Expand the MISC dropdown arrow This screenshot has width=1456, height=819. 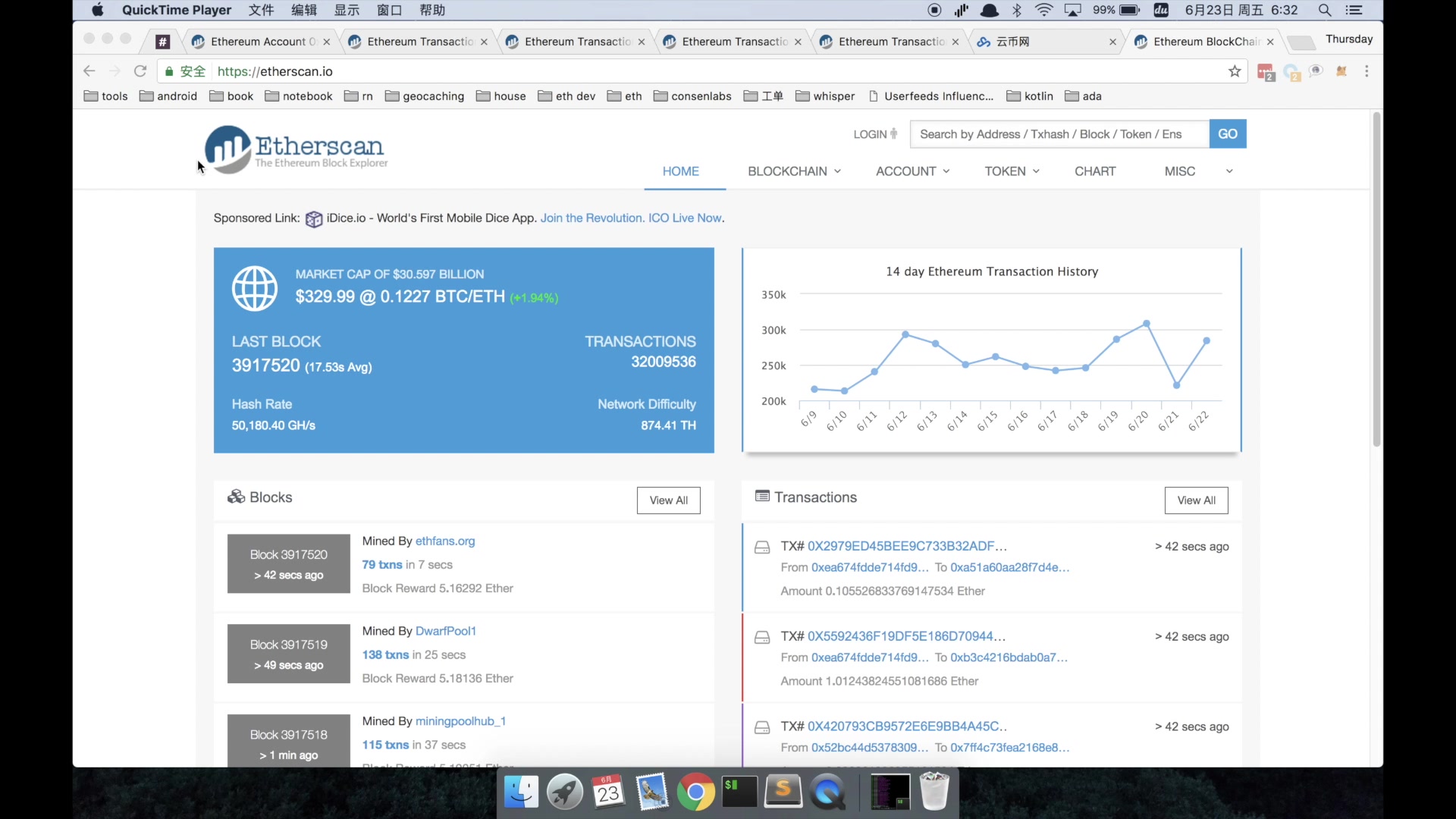click(x=1229, y=171)
